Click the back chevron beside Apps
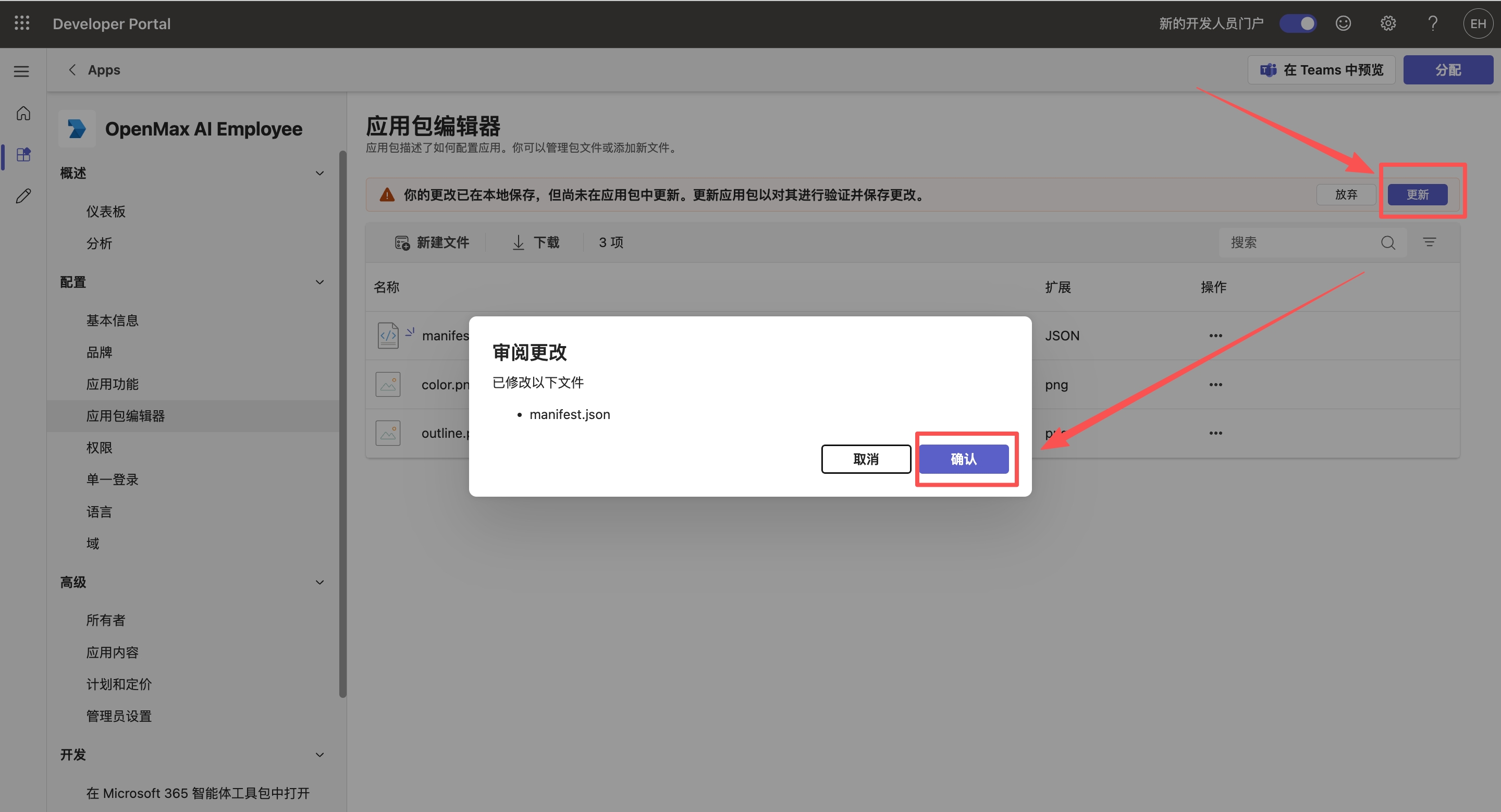 click(72, 70)
